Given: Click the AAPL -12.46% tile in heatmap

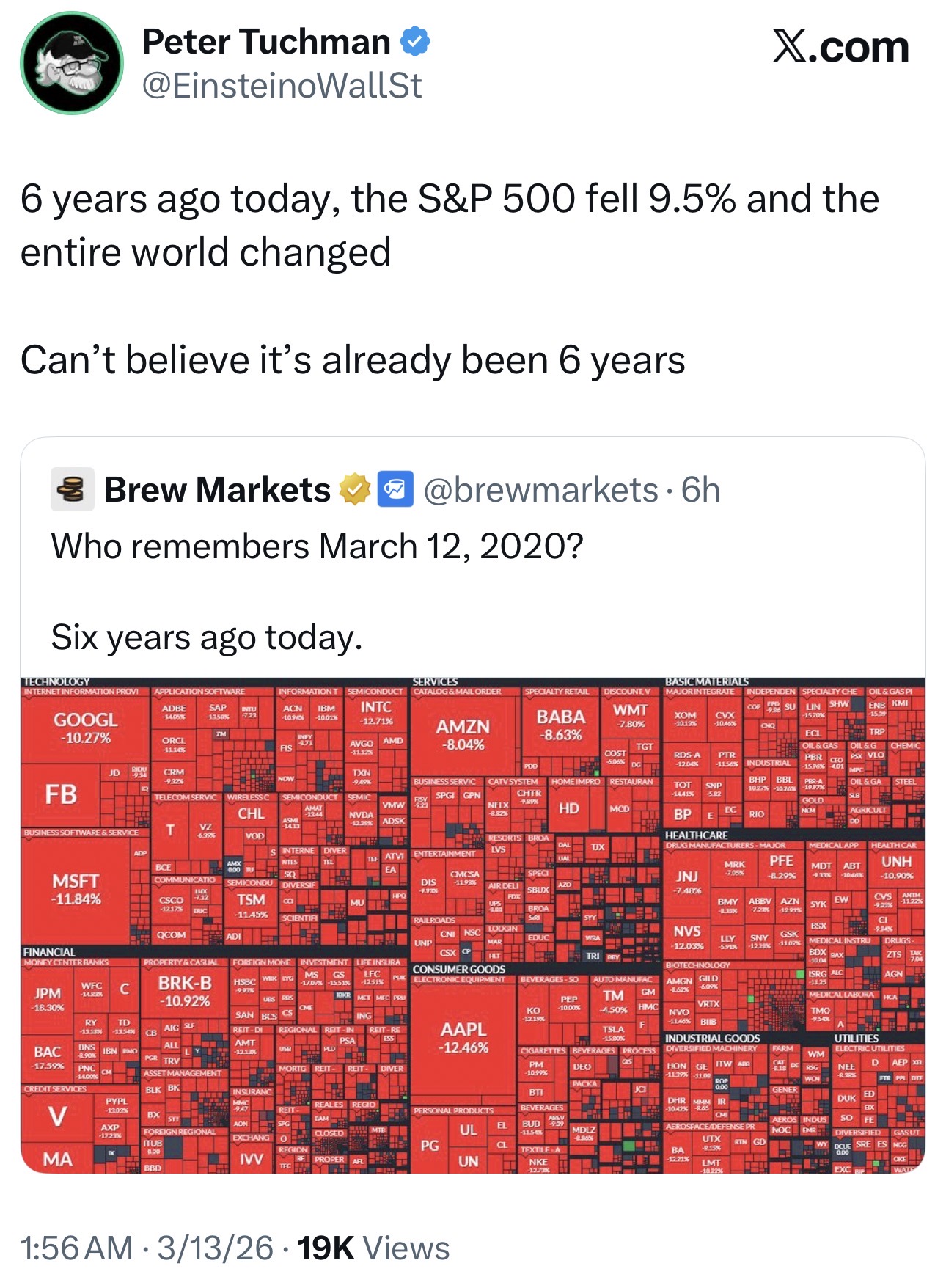Looking at the screenshot, I should tap(463, 1037).
